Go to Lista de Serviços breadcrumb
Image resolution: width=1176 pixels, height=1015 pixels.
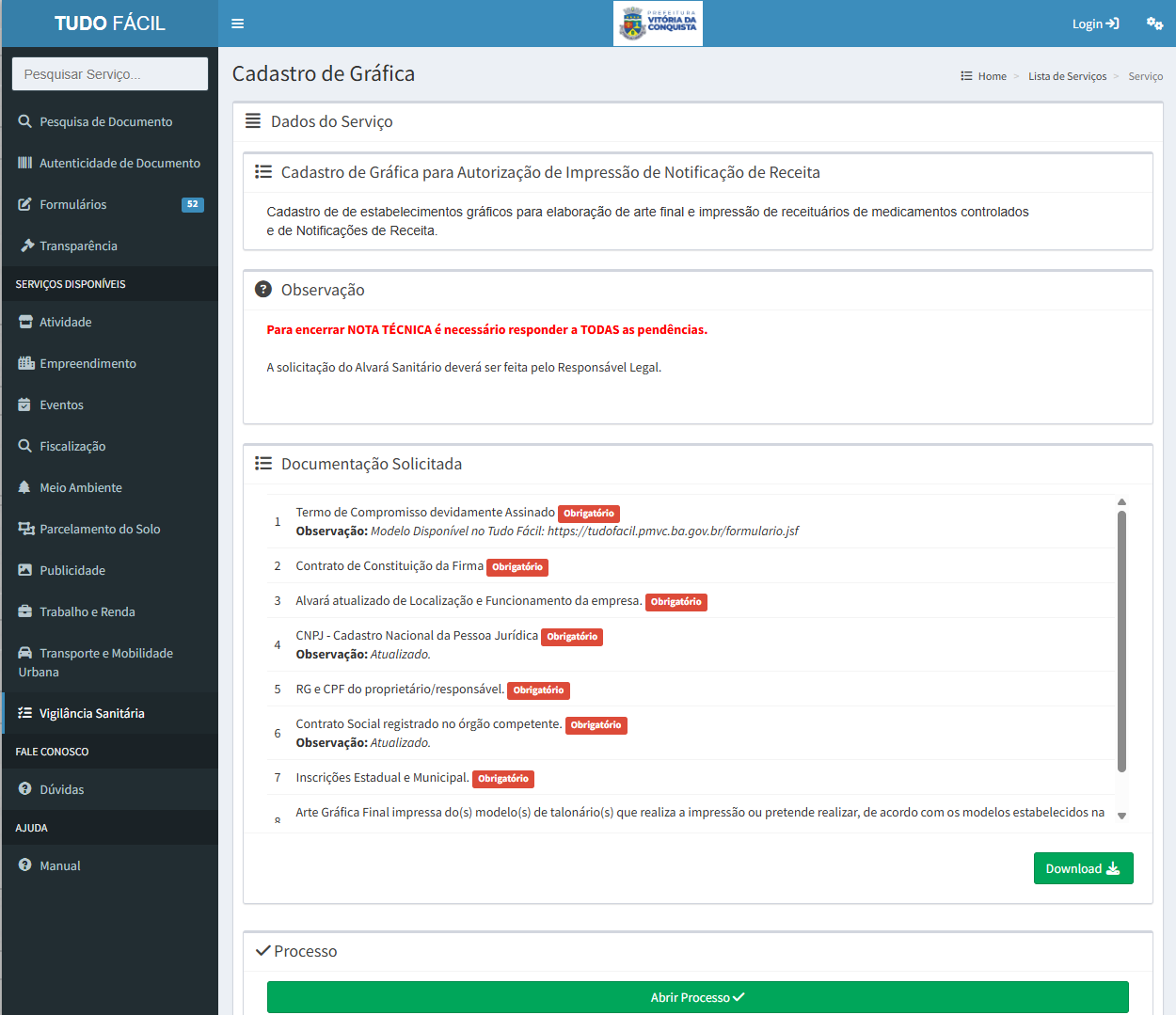pyautogui.click(x=1067, y=76)
